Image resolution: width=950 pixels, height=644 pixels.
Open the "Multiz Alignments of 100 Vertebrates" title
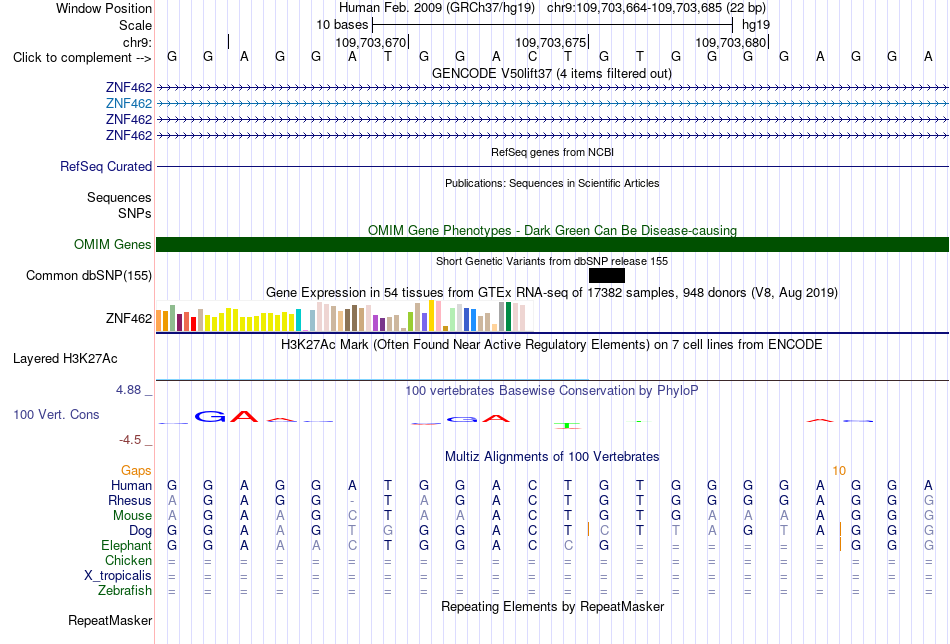point(552,457)
